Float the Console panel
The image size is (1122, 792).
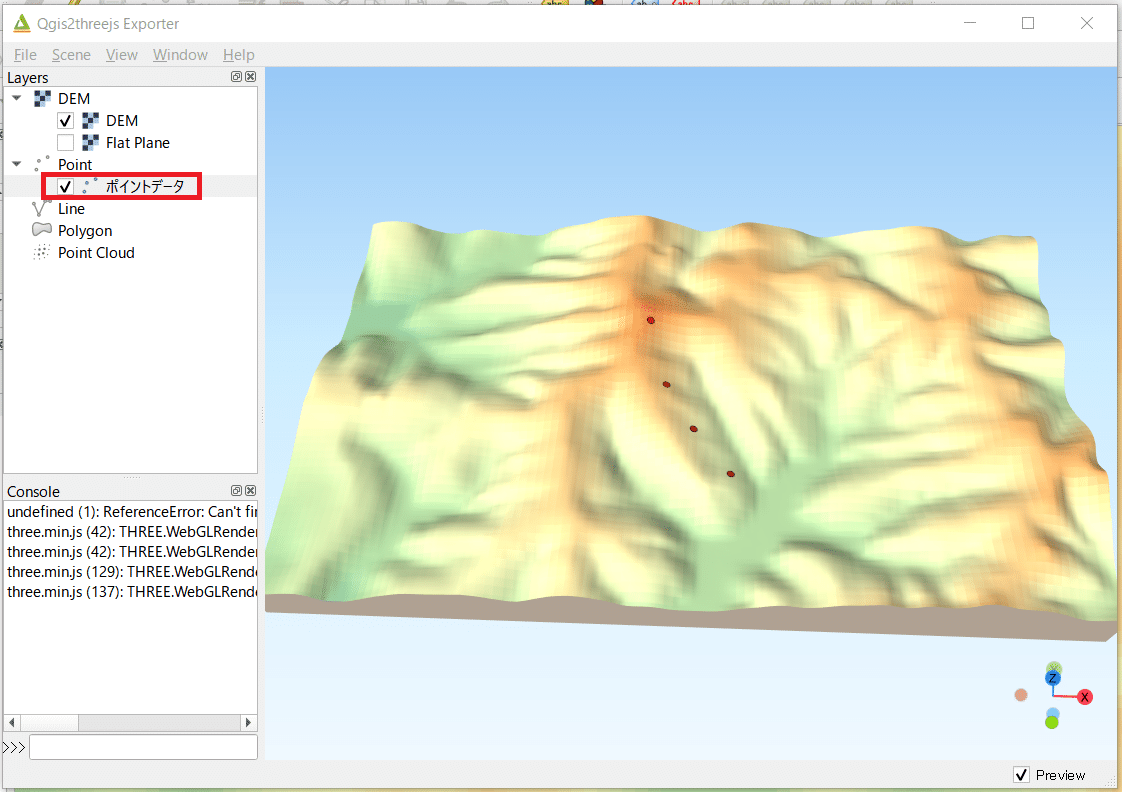236,490
